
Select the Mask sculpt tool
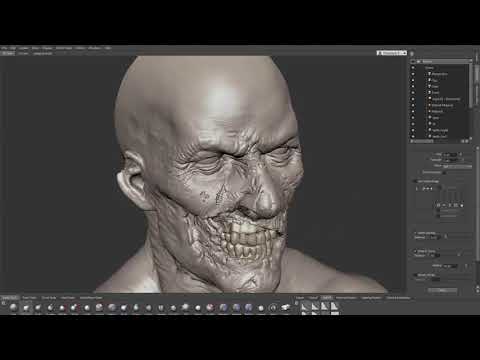click(x=236, y=308)
